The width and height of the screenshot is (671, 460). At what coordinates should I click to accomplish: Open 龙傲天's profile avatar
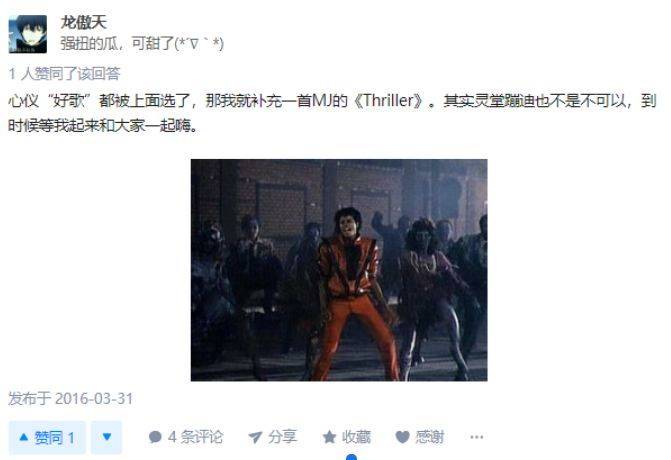(28, 34)
